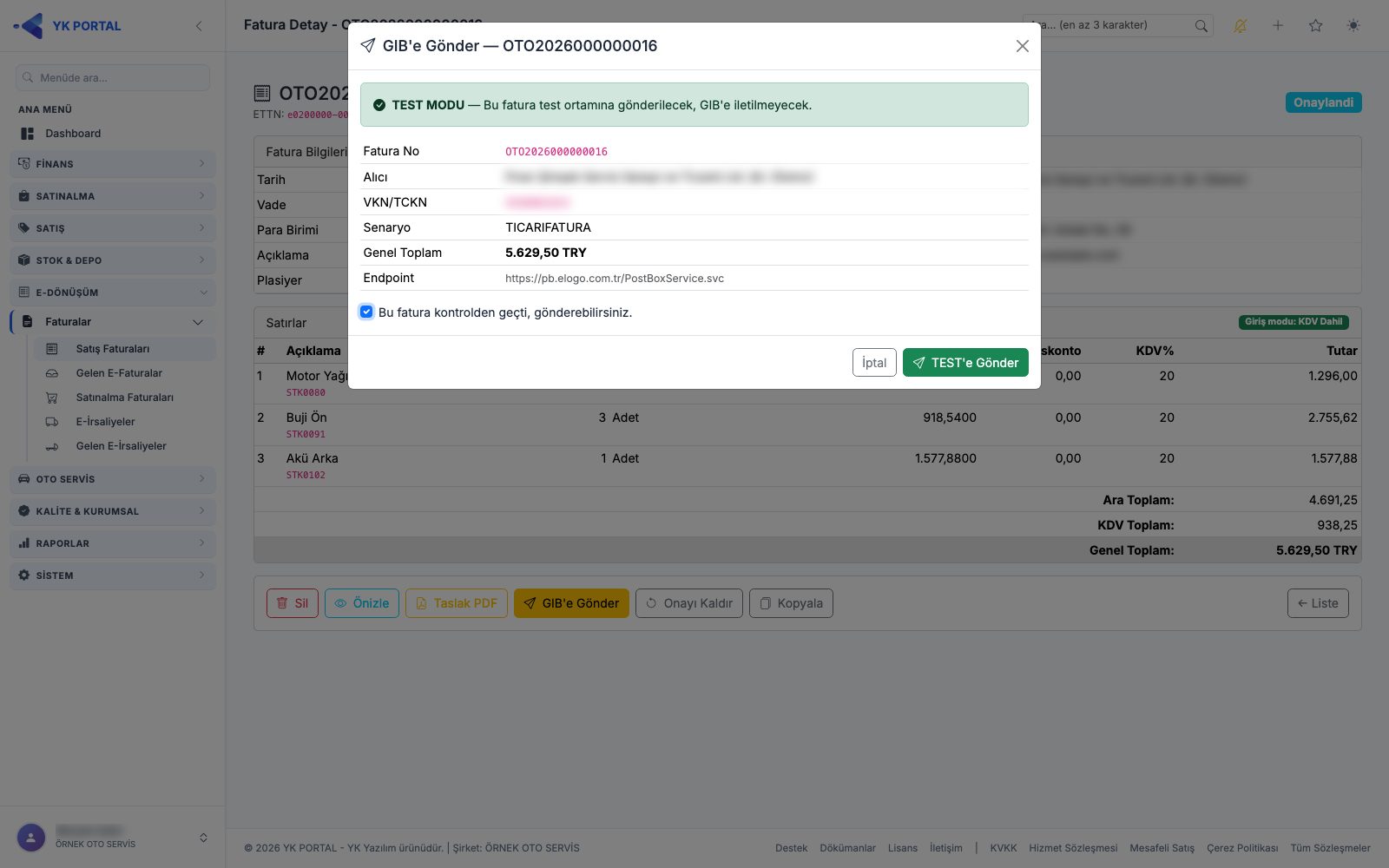Open the SİSTEM menu section
The height and width of the screenshot is (868, 1389).
(113, 575)
